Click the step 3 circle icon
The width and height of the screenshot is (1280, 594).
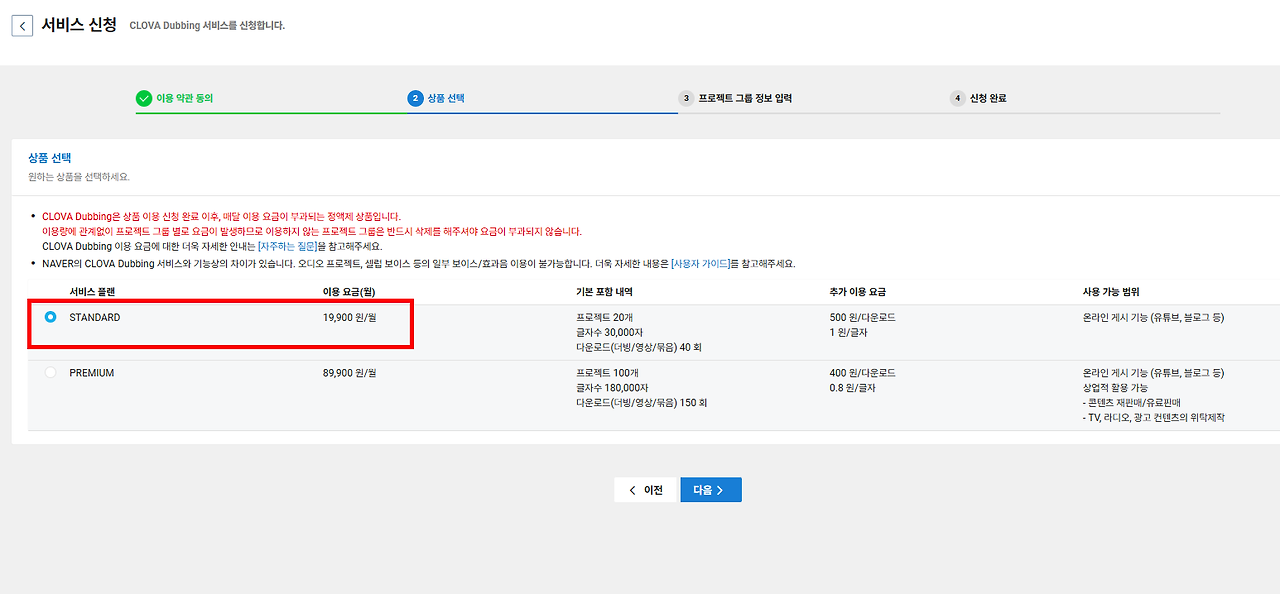[x=686, y=98]
